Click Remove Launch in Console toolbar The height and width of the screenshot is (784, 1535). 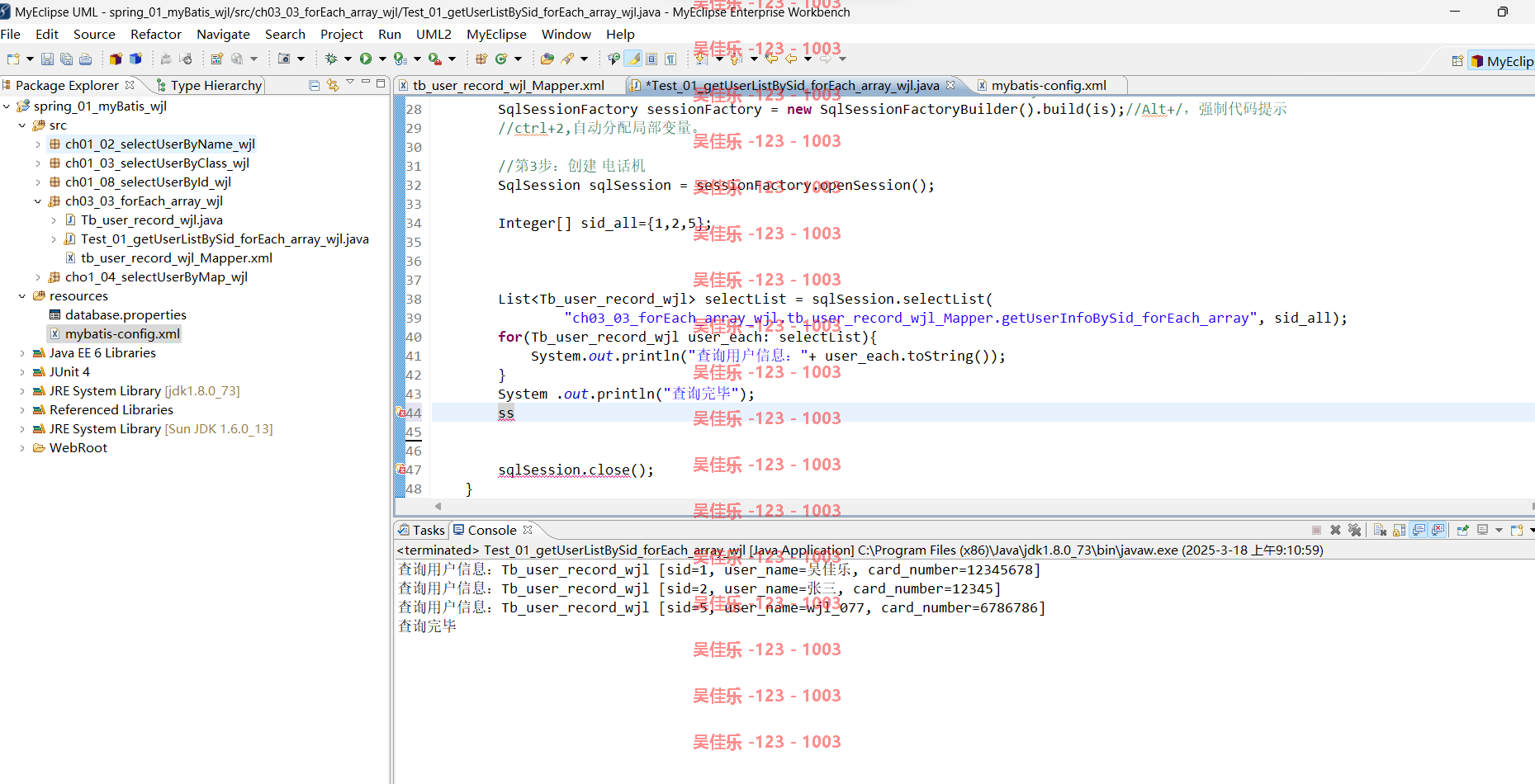[1335, 530]
